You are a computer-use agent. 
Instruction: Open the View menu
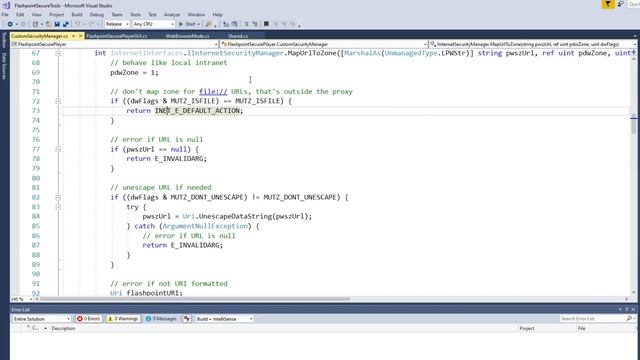36,15
